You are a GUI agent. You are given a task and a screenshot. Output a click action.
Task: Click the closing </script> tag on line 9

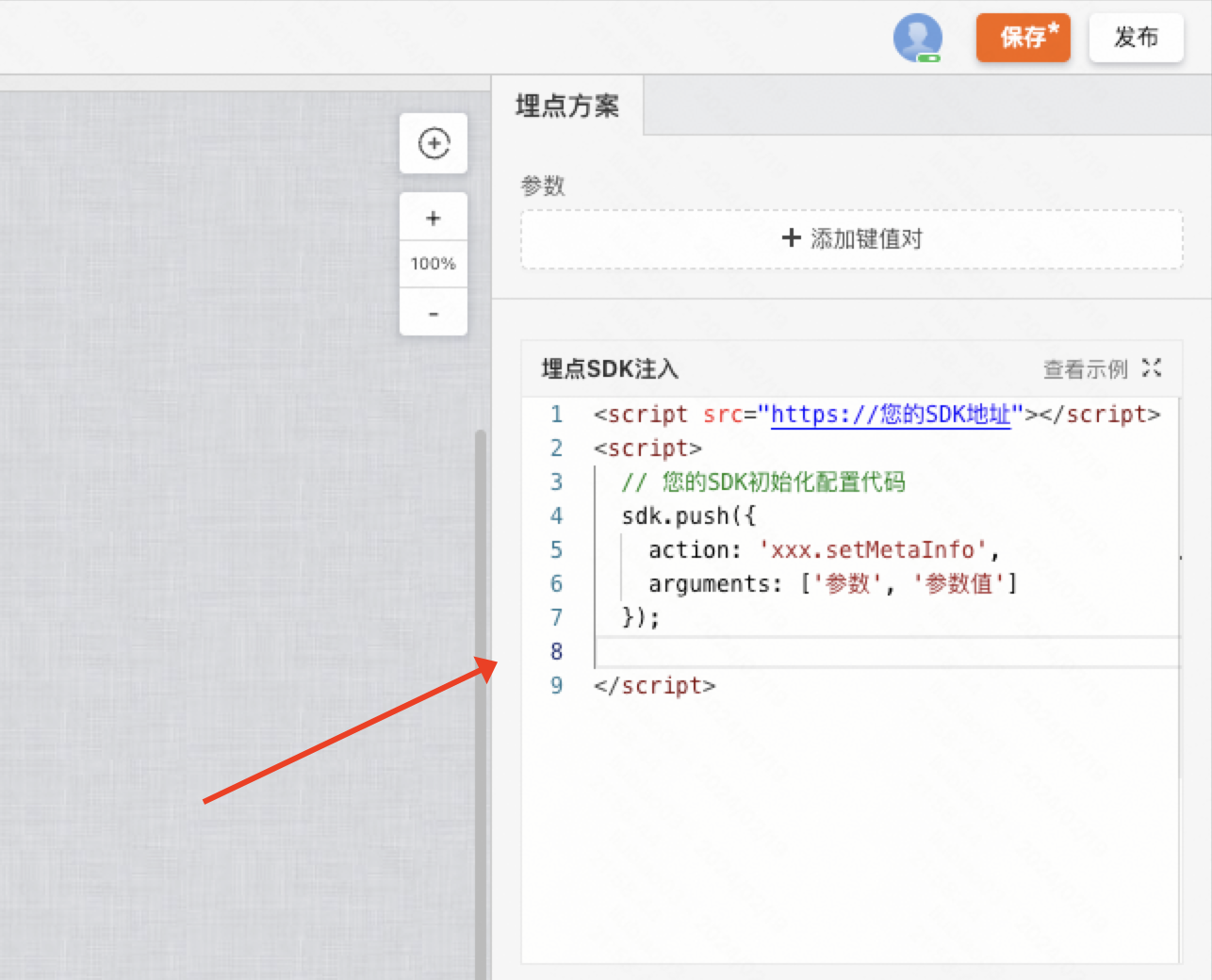pos(655,685)
